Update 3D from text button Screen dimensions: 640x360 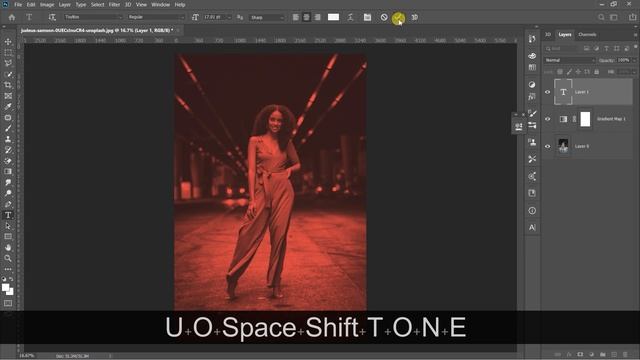point(415,17)
